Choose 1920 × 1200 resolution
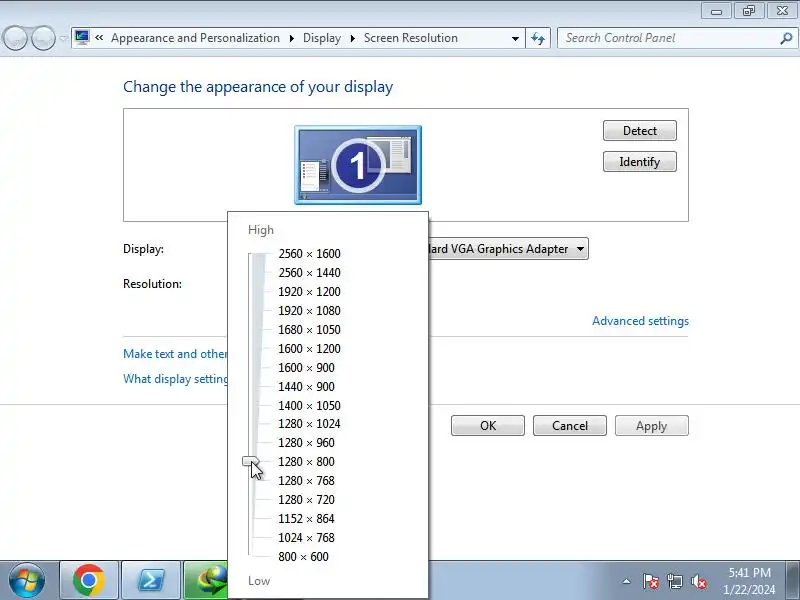Screen dimensions: 800x600 [x=309, y=292]
